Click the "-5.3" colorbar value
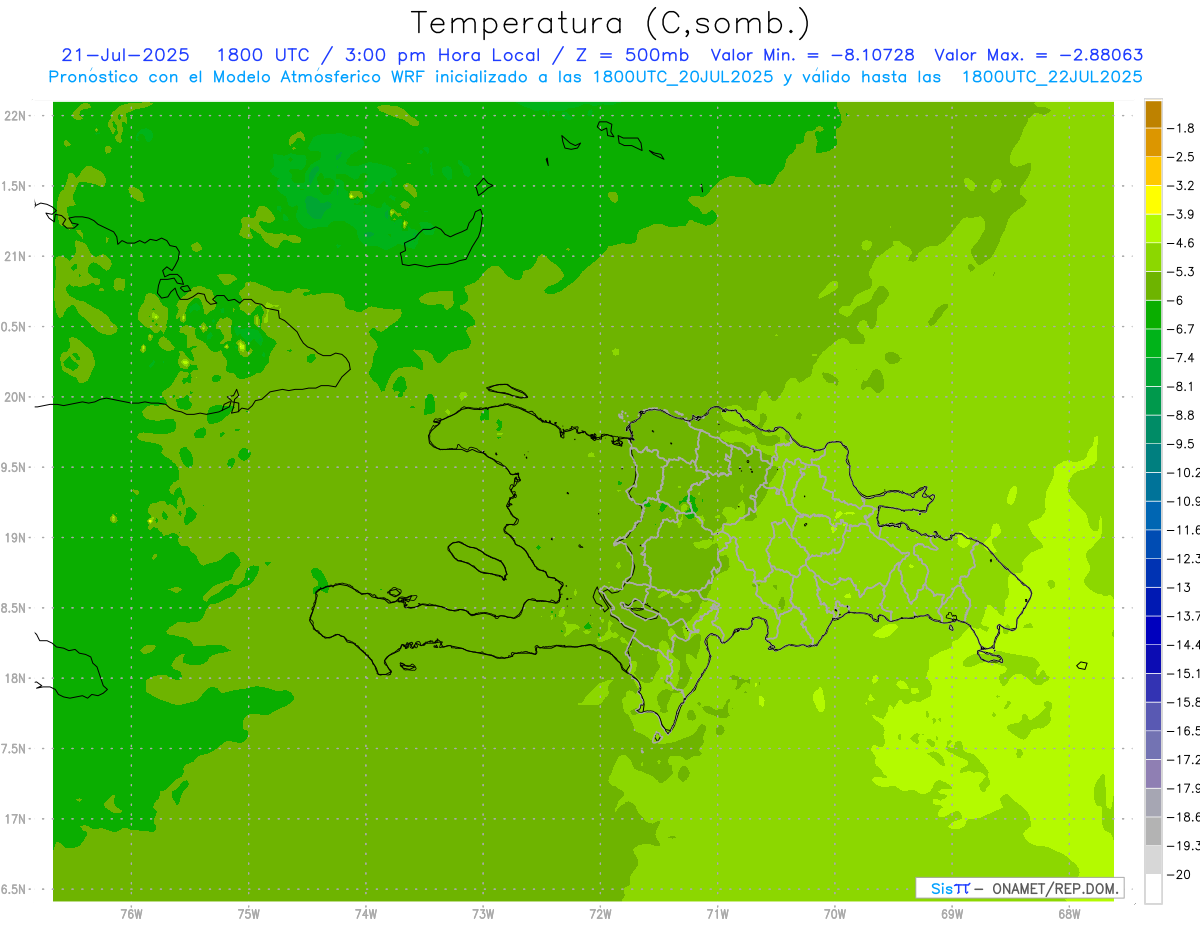This screenshot has height=927, width=1200. (1182, 271)
